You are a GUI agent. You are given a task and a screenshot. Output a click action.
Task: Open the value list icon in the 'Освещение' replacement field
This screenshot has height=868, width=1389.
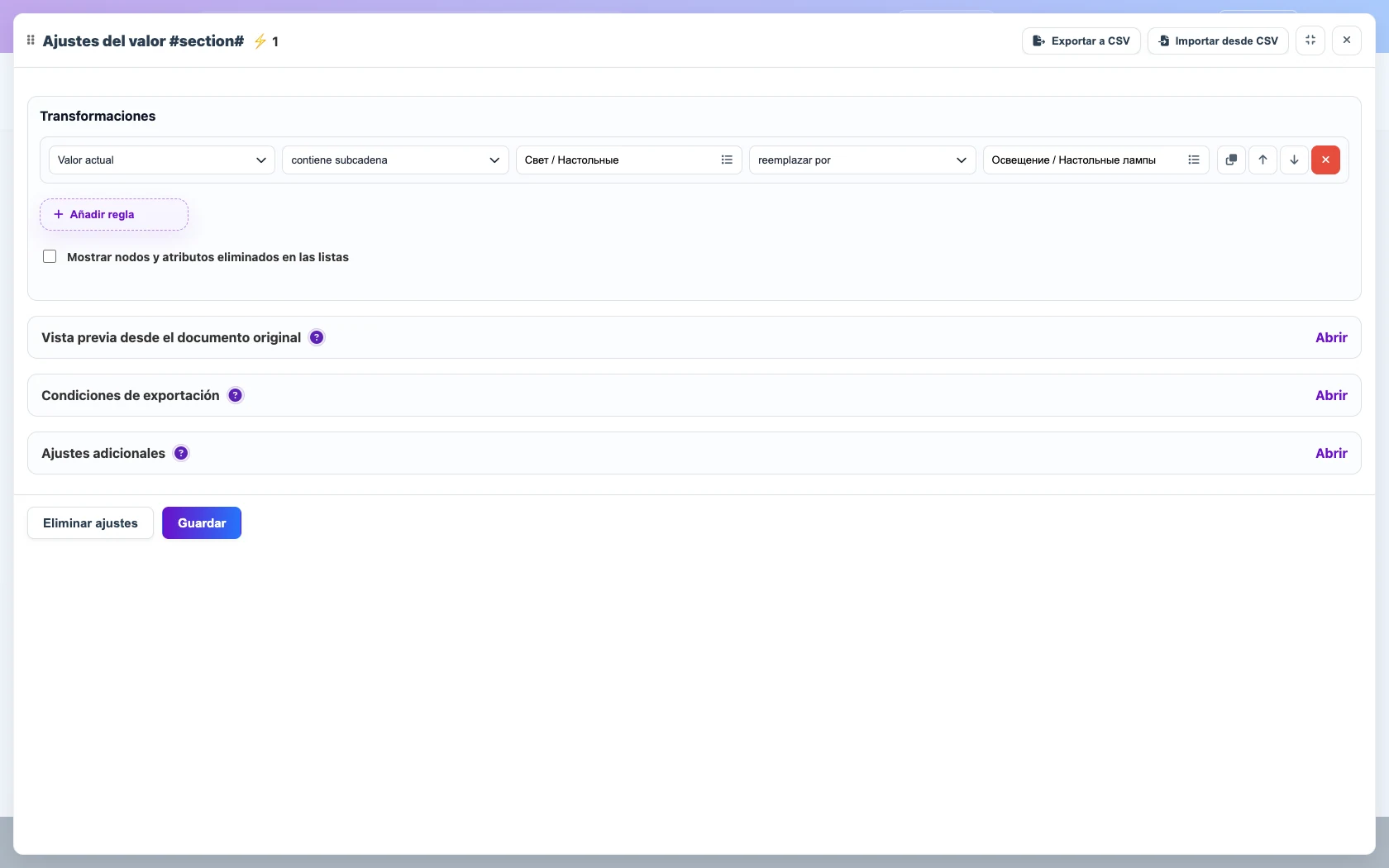(x=1194, y=160)
